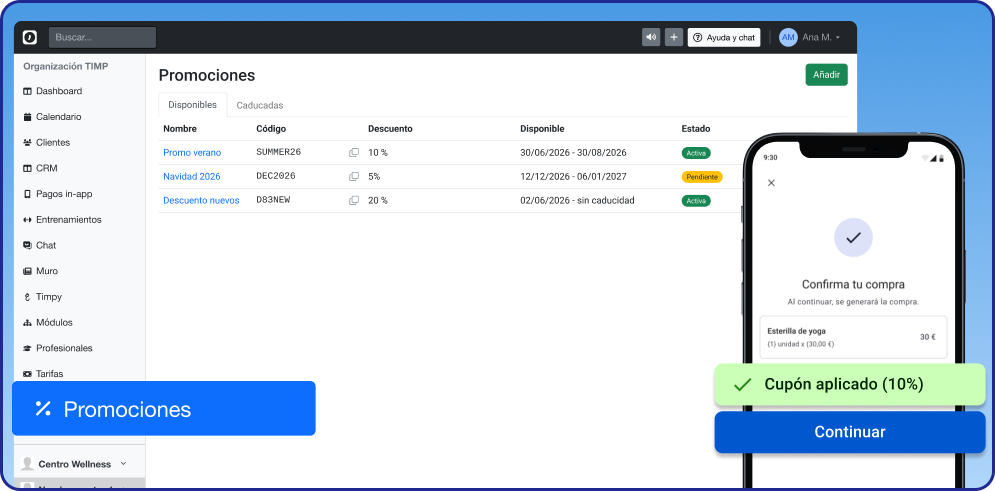This screenshot has height=491, width=995.
Task: Open the Ayuda y chat button
Action: [724, 37]
